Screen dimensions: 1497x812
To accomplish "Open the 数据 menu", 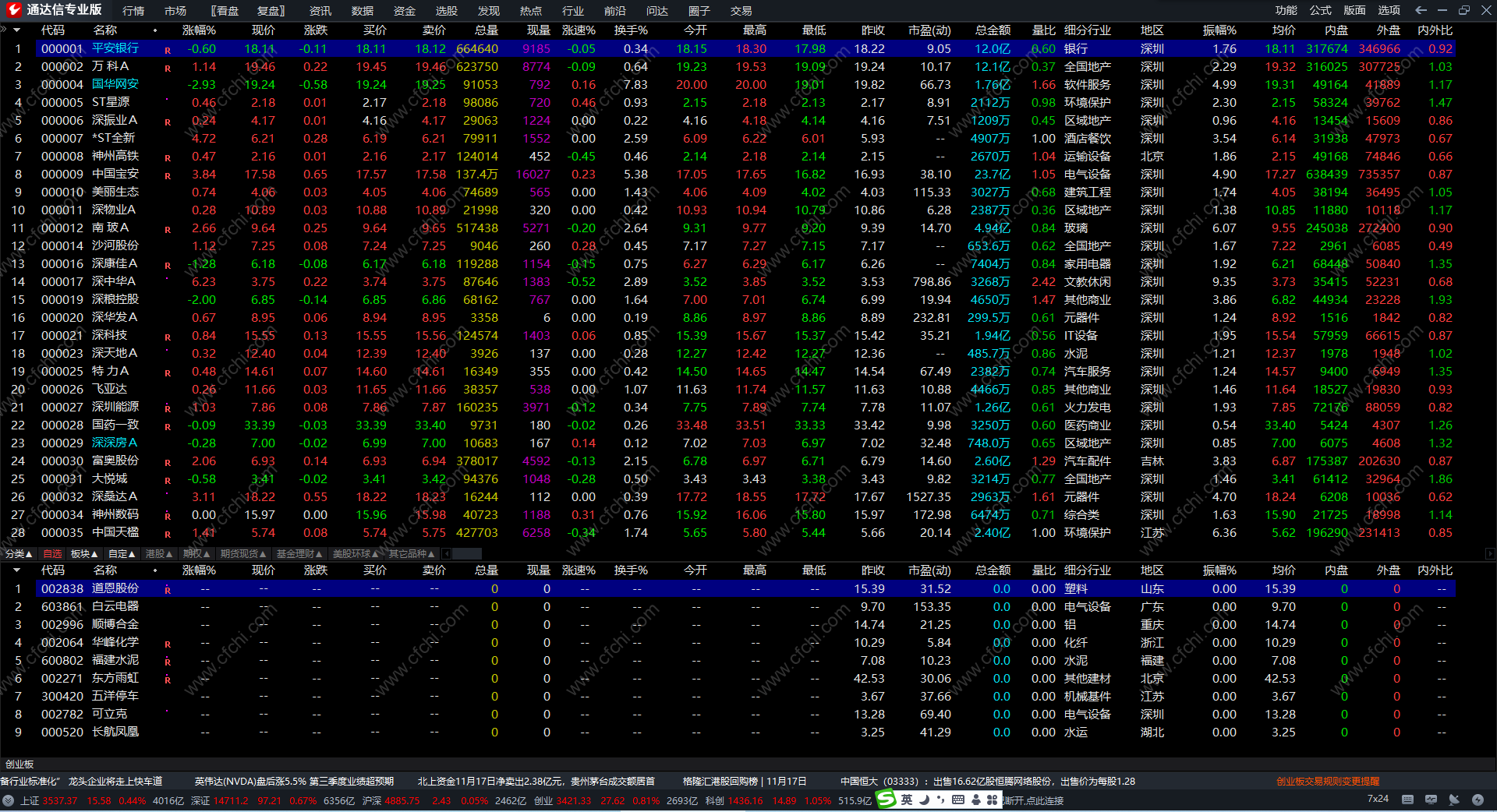I will (363, 11).
